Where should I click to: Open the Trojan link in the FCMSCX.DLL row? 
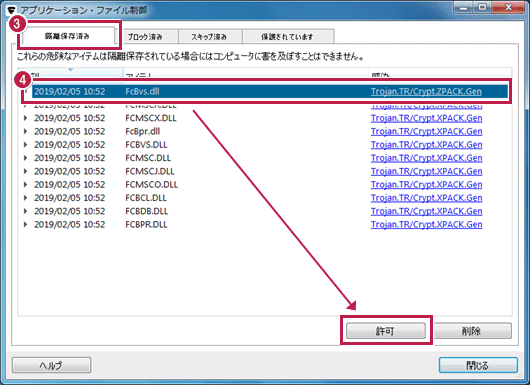pyautogui.click(x=426, y=118)
